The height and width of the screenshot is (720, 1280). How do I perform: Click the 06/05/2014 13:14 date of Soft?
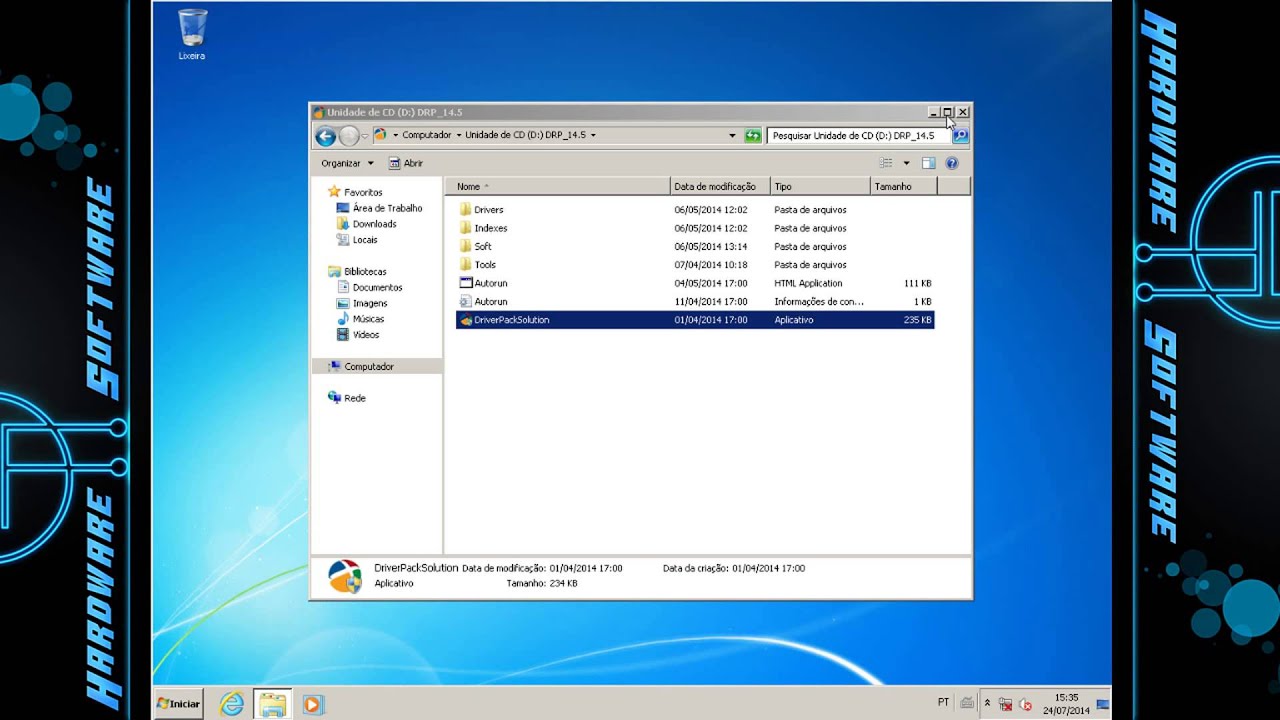pos(711,247)
